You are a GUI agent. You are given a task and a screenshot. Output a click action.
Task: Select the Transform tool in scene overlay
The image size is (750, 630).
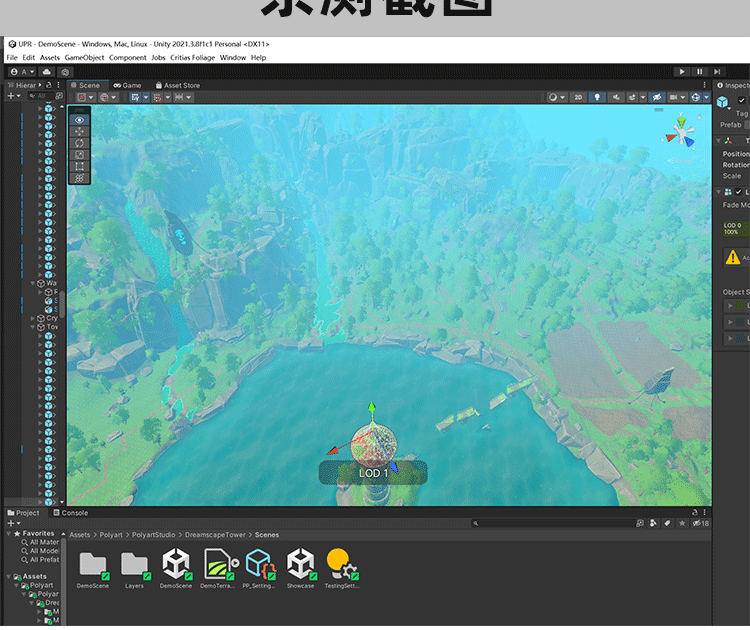(79, 178)
